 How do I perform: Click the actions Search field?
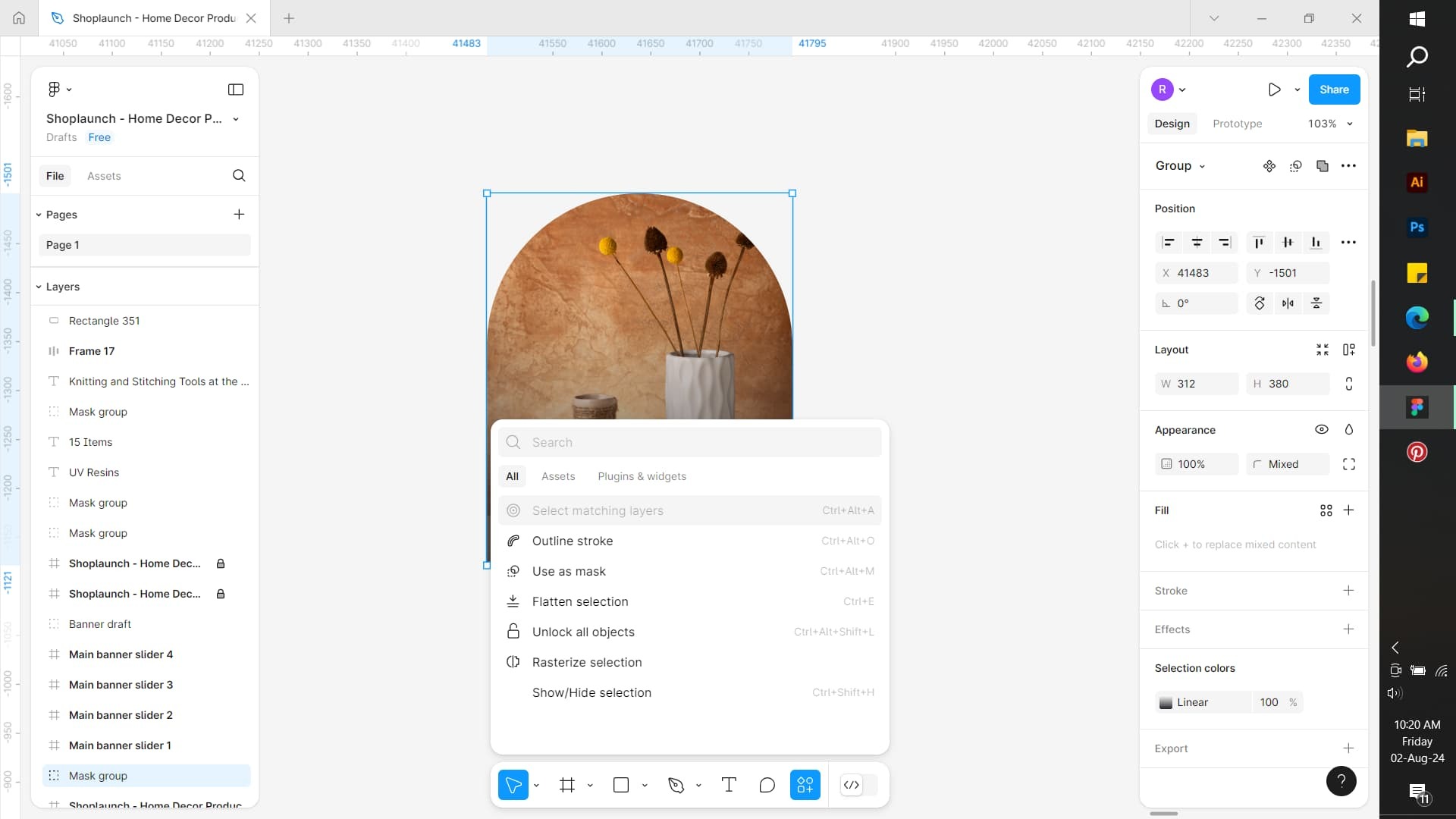point(689,442)
